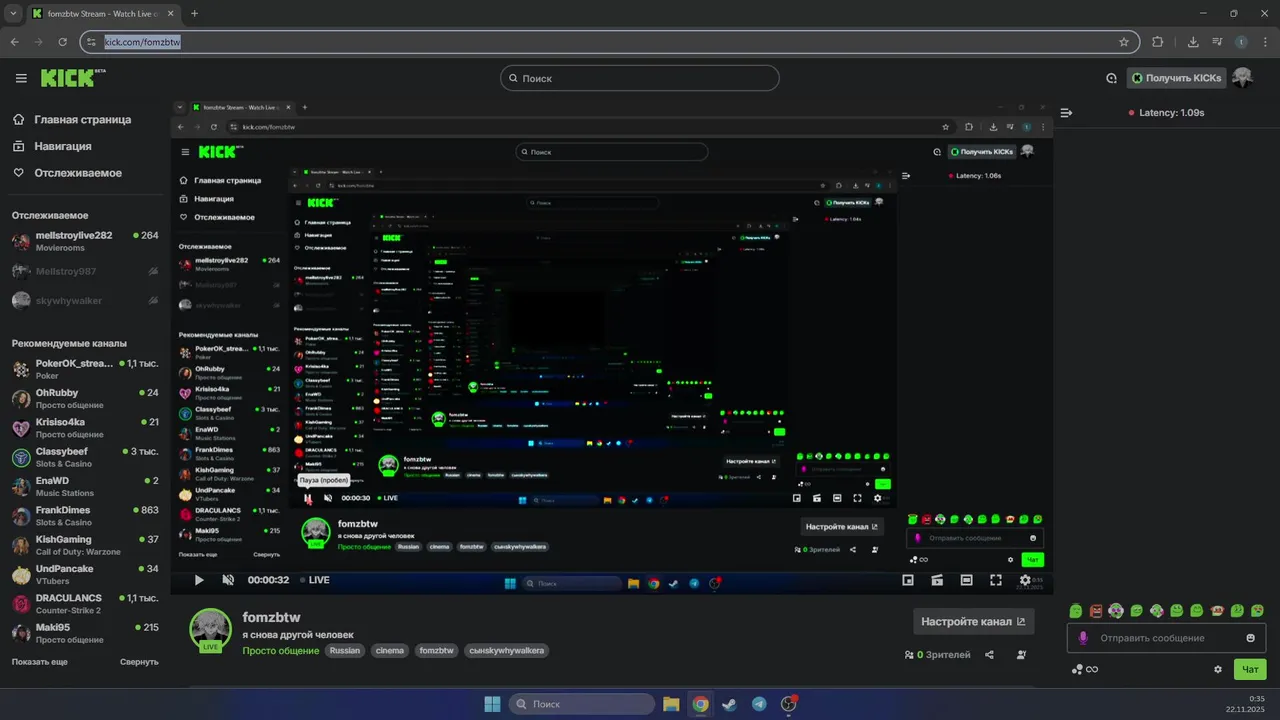The height and width of the screenshot is (720, 1280).
Task: Click the browser address bar kick.com/fomzbtw
Action: click(x=610, y=42)
